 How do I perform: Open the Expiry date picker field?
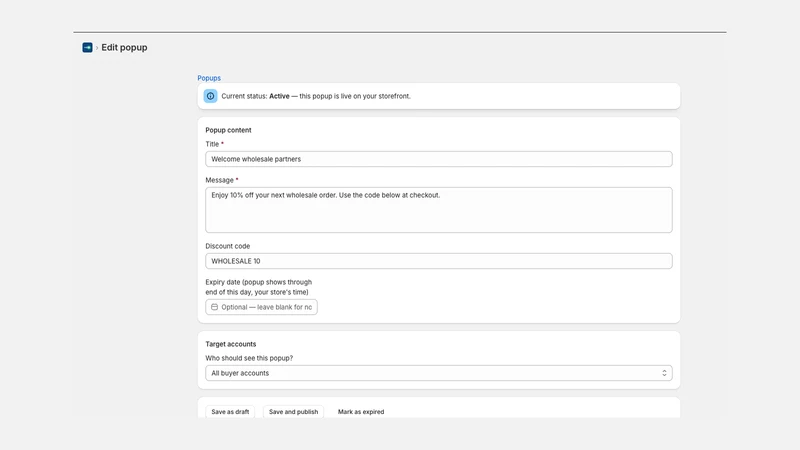261,307
